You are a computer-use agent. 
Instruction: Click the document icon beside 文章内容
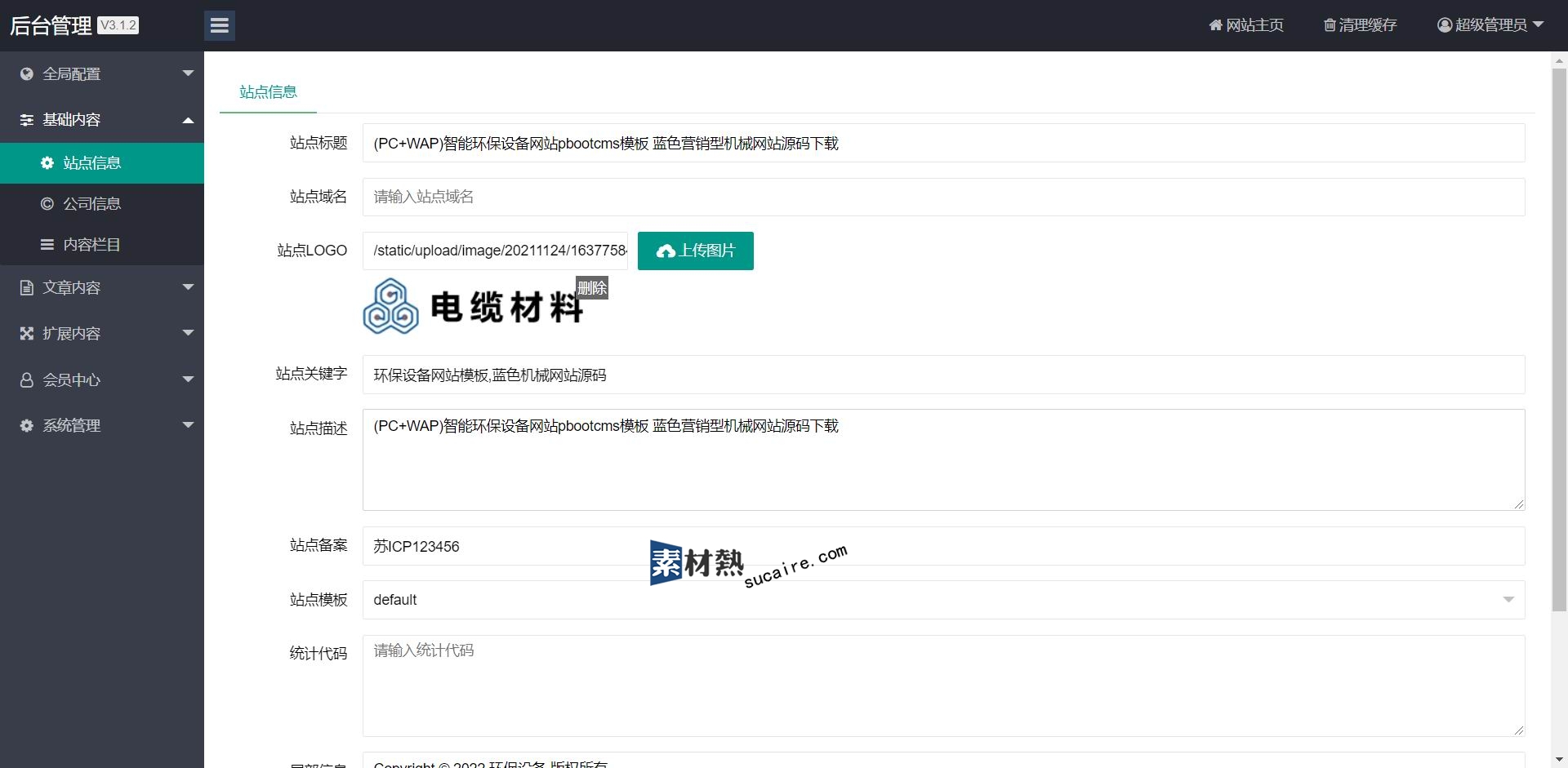27,288
